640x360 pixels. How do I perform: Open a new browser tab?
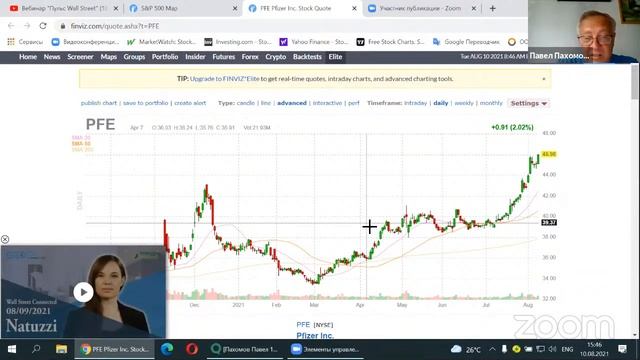coord(493,8)
